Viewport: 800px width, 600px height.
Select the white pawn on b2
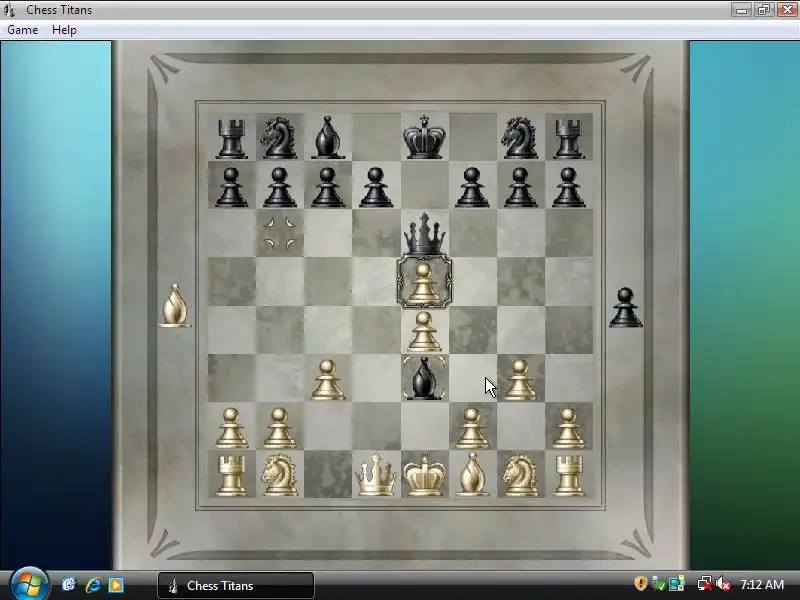279,428
